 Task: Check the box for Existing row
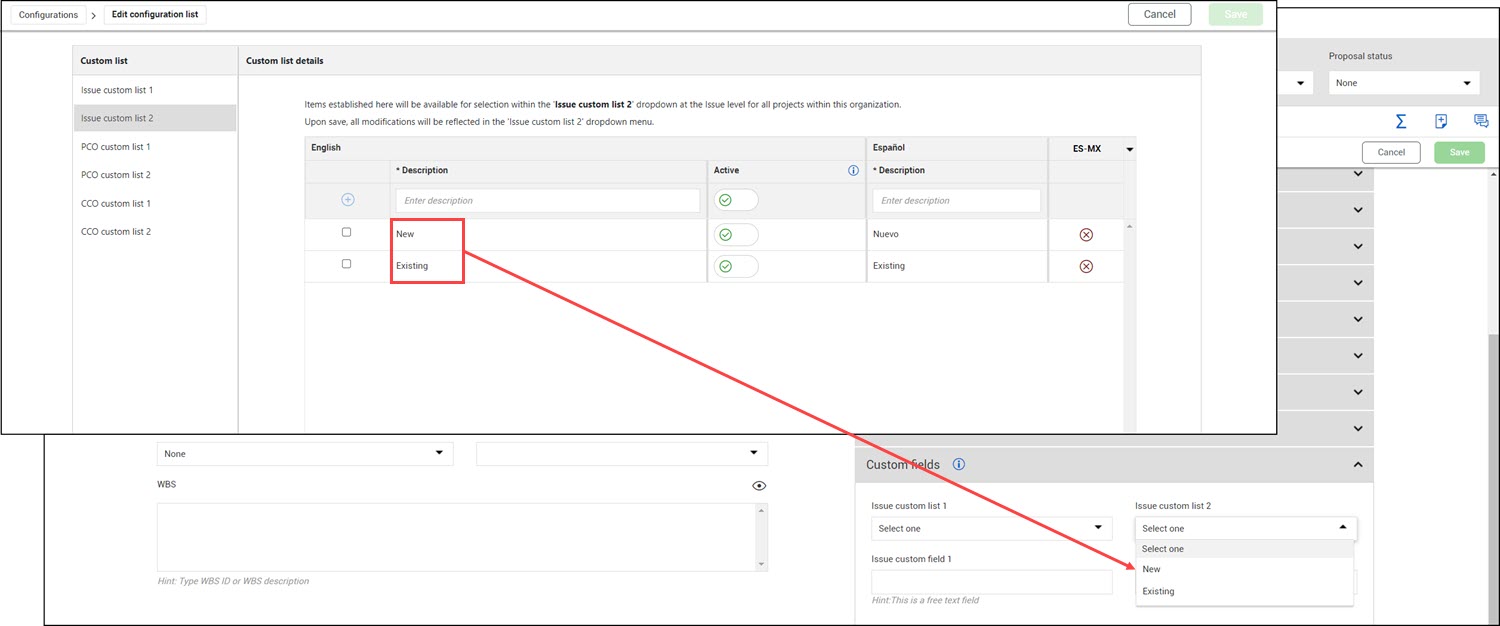pos(347,264)
